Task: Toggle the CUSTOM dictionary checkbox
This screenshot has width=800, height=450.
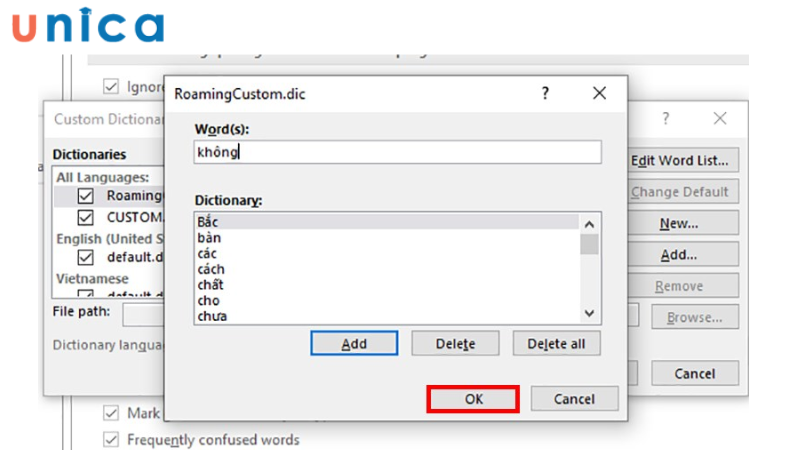Action: 86,218
